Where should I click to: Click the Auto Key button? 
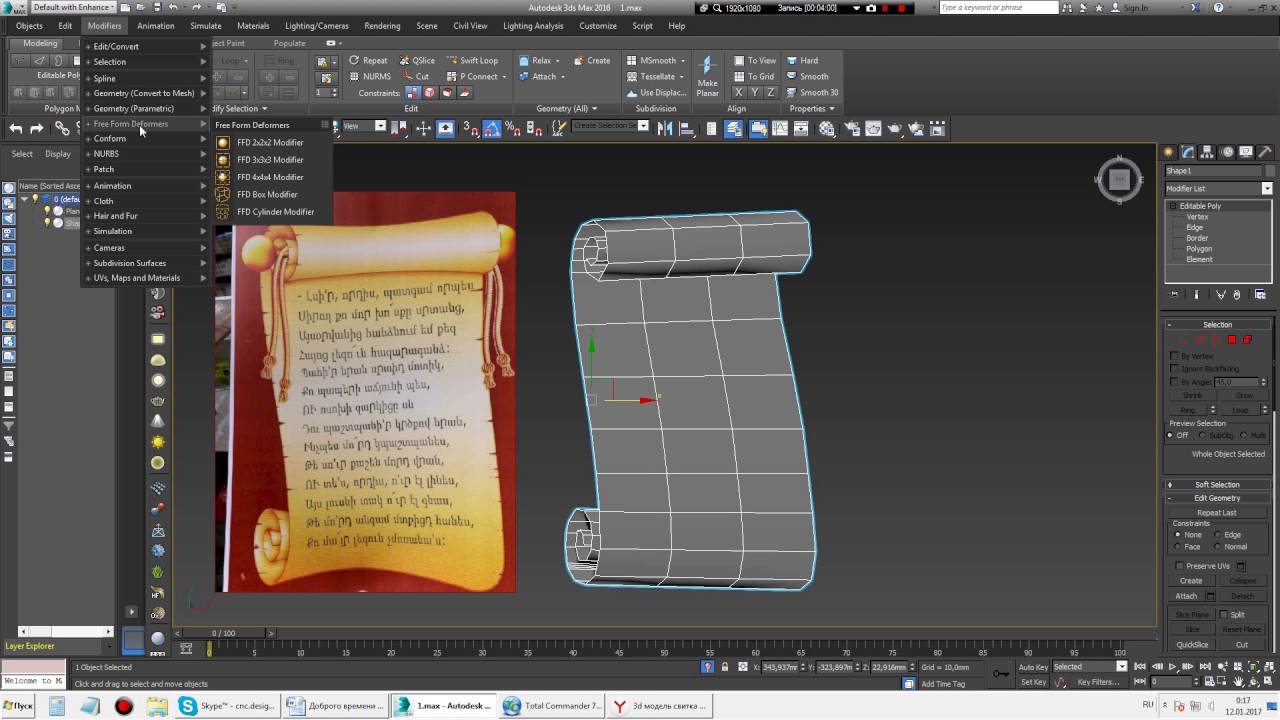1033,667
